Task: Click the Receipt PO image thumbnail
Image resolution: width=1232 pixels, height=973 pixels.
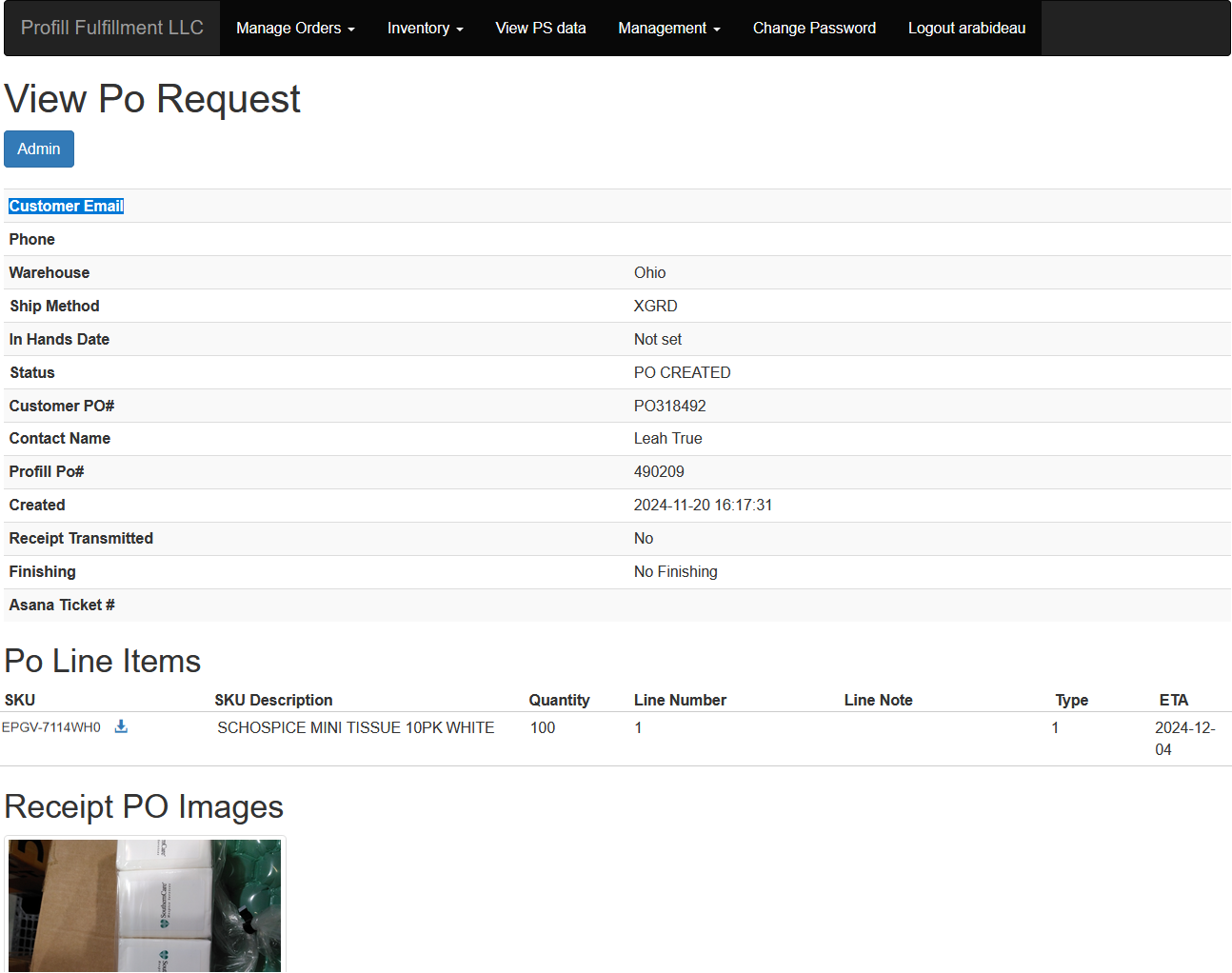Action: point(144,904)
